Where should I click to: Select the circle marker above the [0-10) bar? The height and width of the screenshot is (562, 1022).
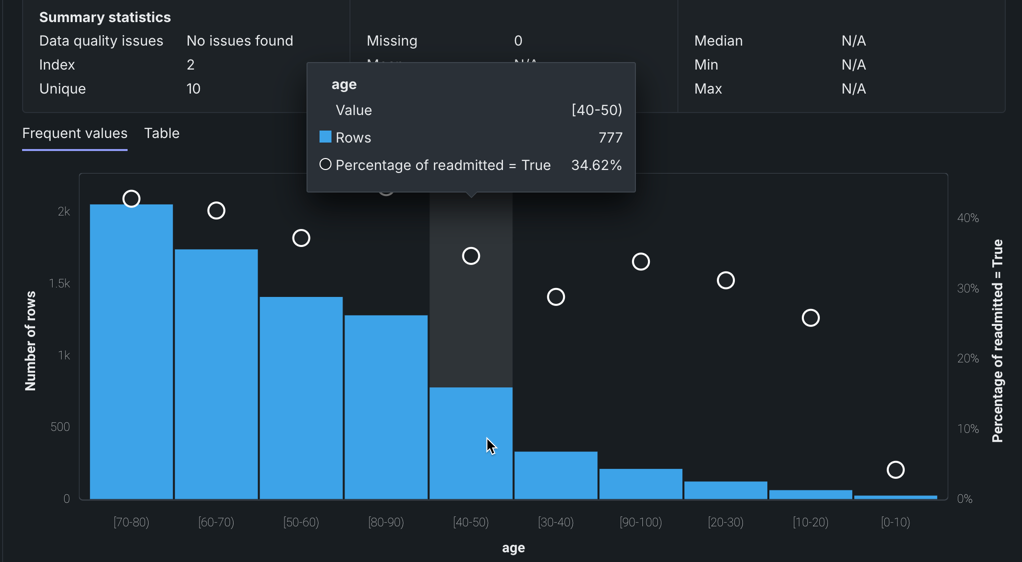pos(896,470)
